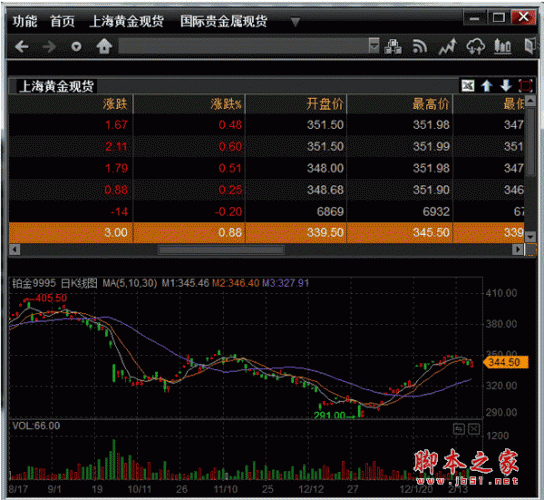Open the RSS feed toolbar icon
544x500 pixels.
[420, 46]
